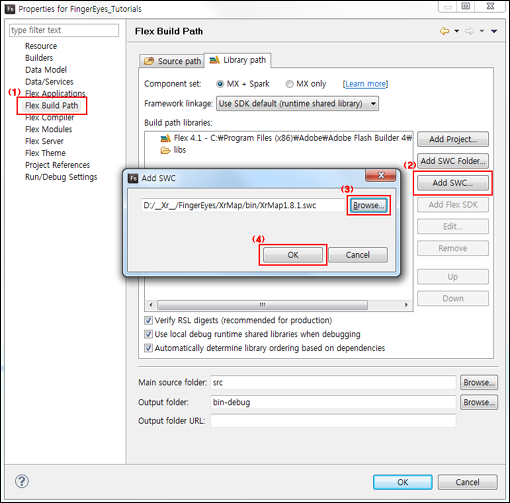Click the help question mark icon
This screenshot has width=510, height=503.
[x=22, y=481]
